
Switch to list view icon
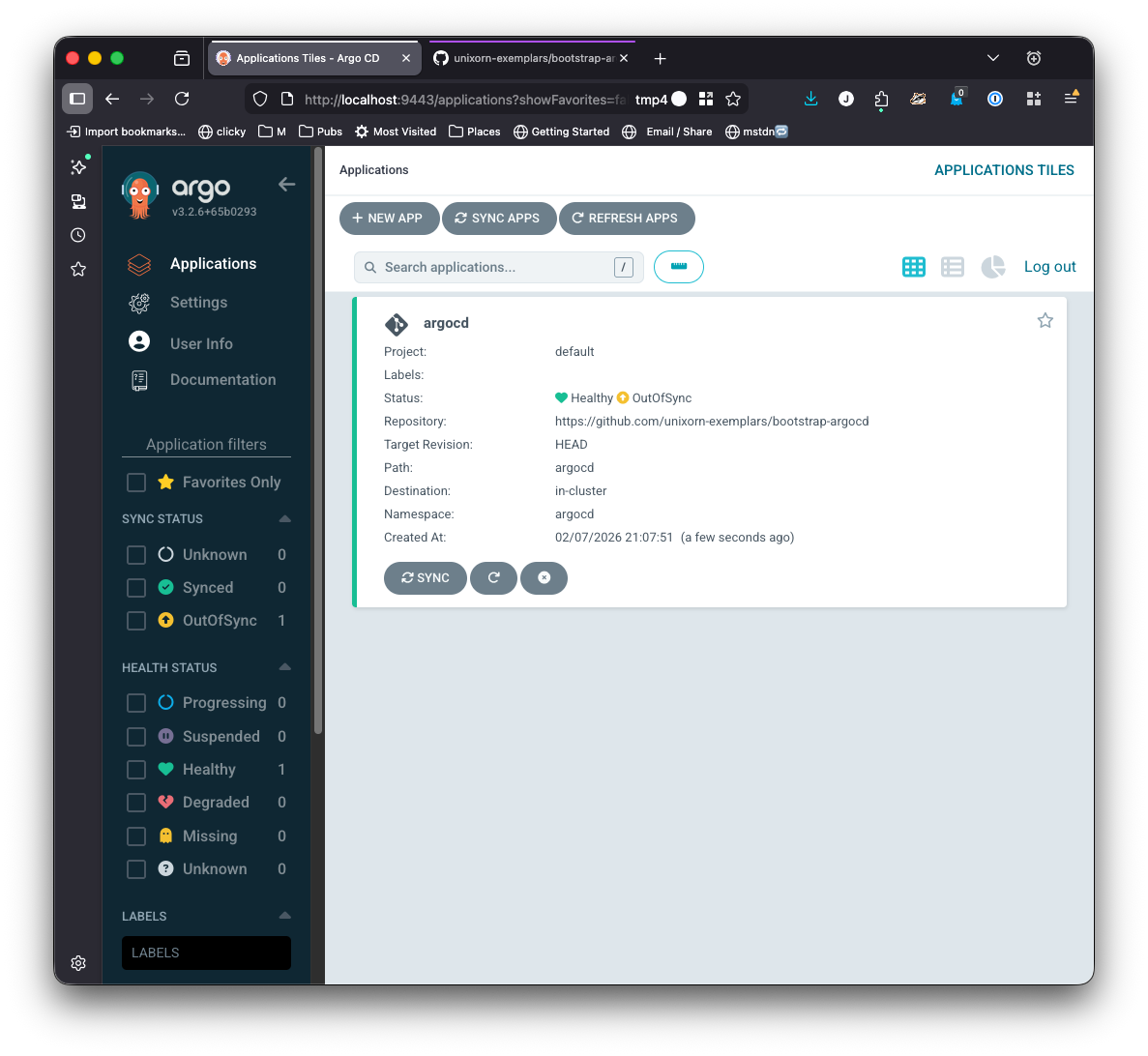point(953,266)
